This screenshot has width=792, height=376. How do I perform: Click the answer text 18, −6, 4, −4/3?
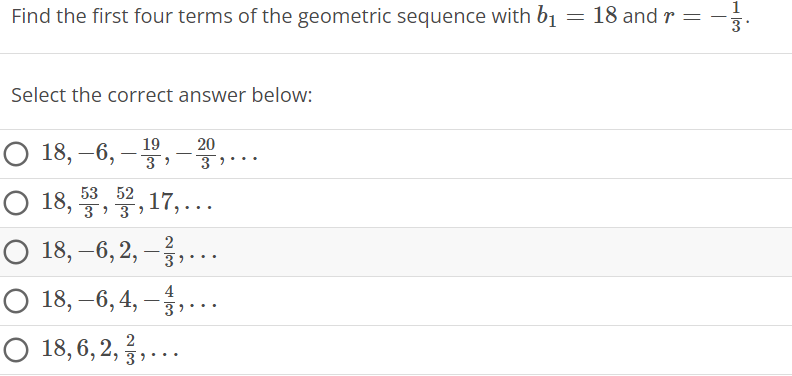[129, 301]
